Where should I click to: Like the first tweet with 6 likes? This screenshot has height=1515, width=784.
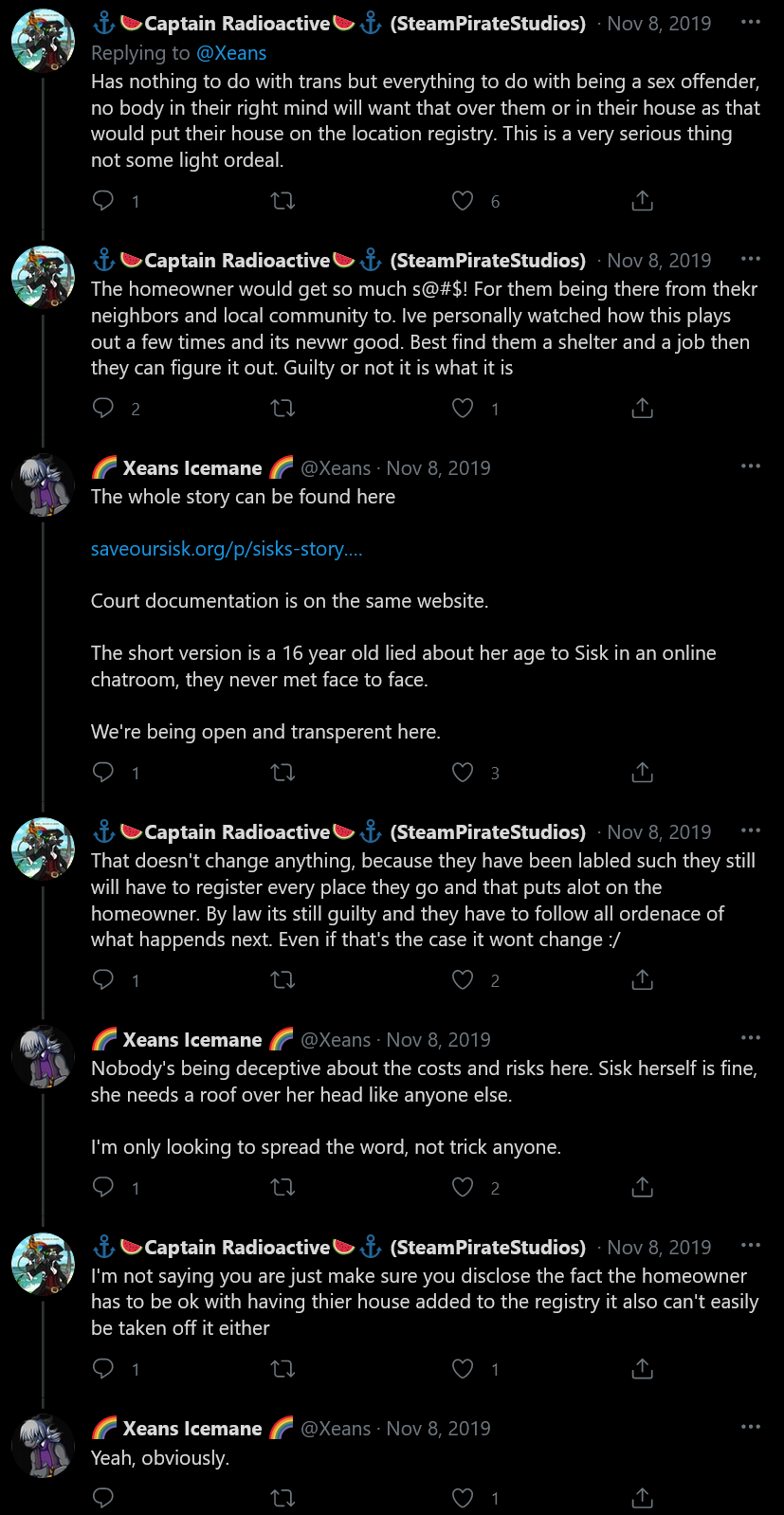[463, 200]
